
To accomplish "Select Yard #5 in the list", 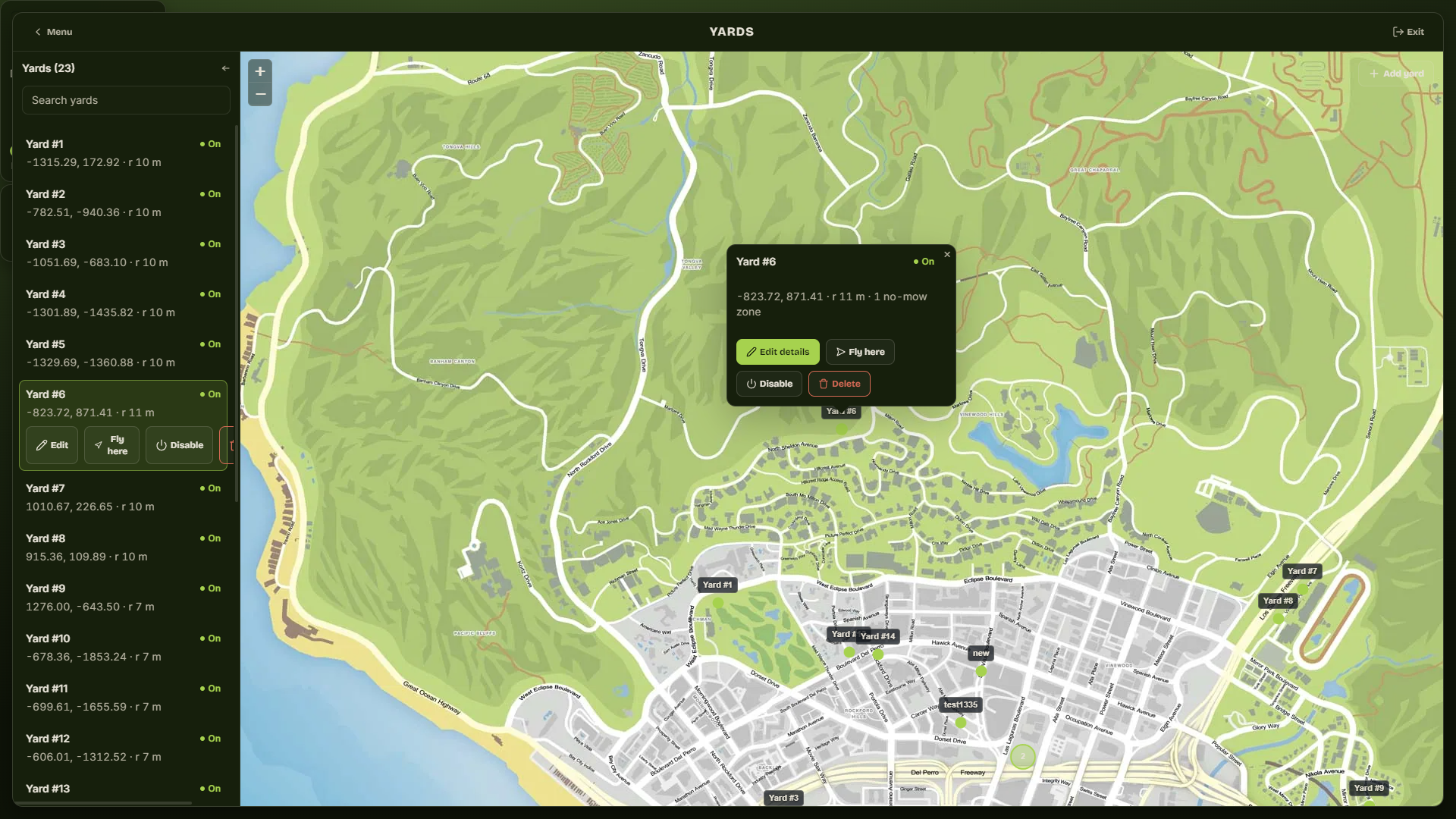I will tap(123, 353).
